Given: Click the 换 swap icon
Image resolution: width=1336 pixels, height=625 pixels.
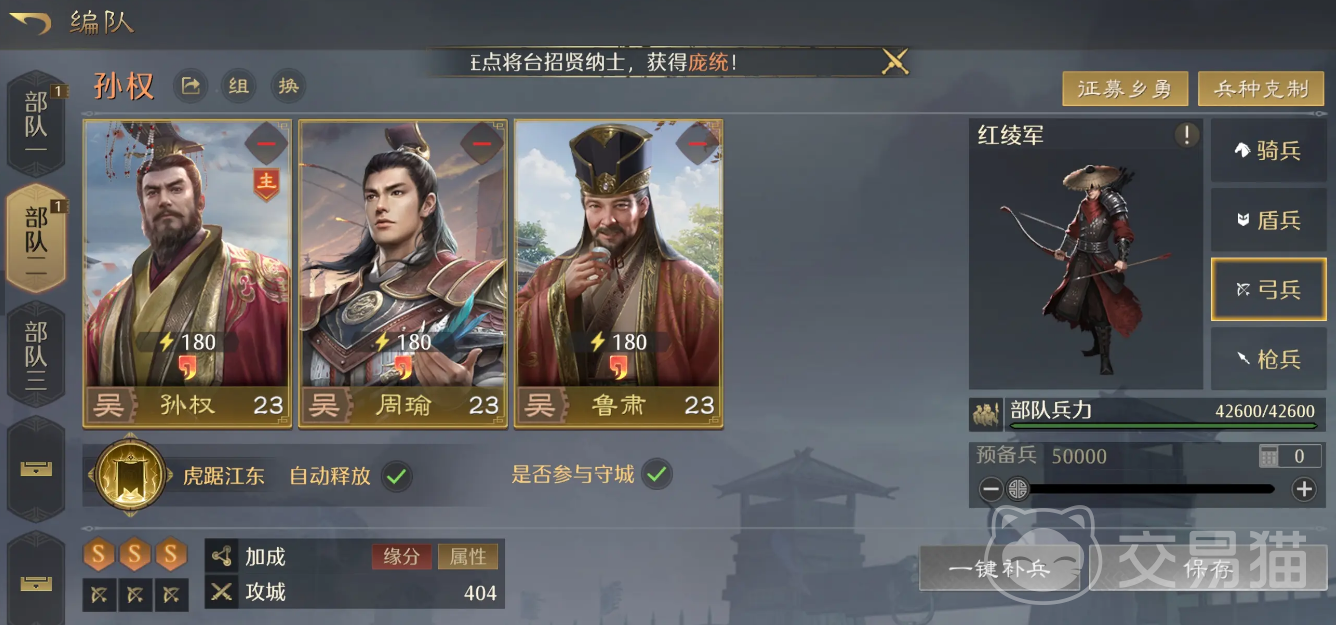Looking at the screenshot, I should tap(288, 86).
